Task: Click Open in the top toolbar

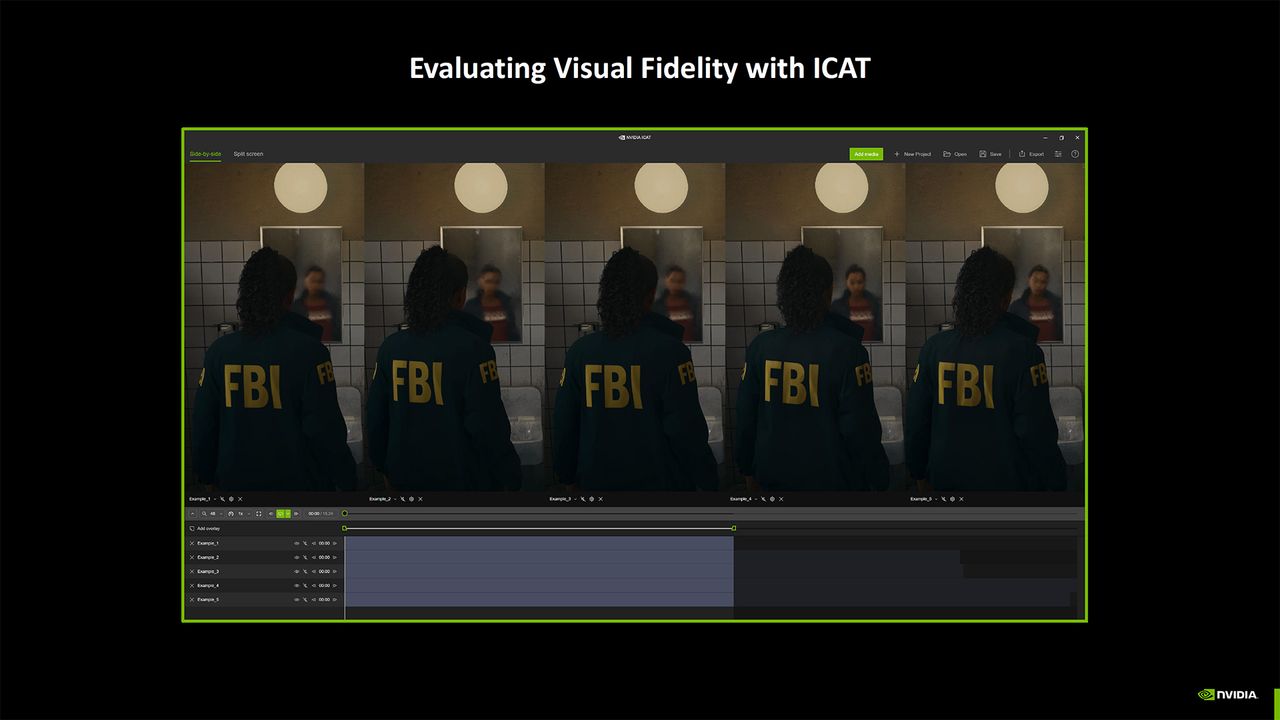Action: 955,154
